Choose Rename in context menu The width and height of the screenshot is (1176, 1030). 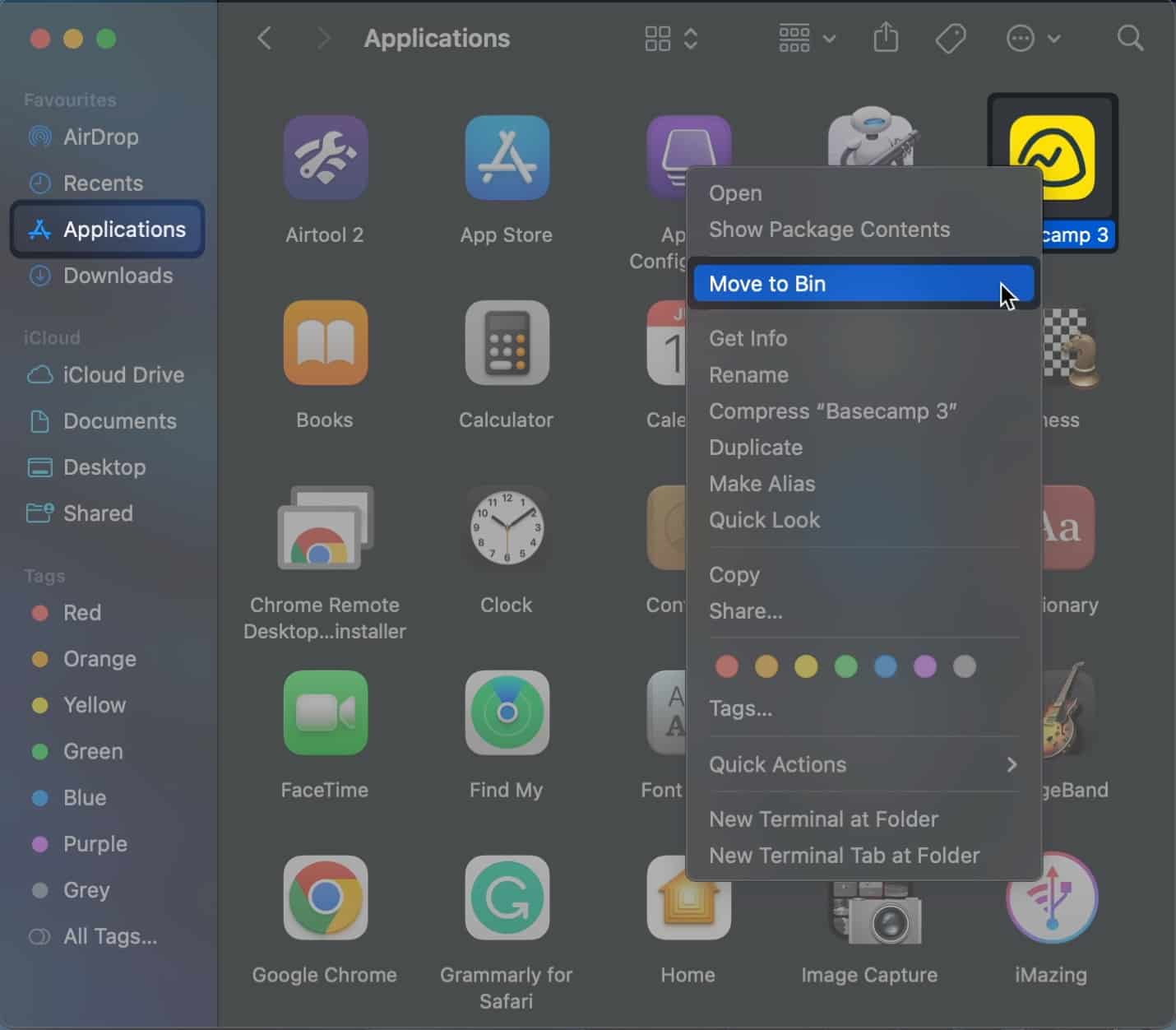coord(863,374)
